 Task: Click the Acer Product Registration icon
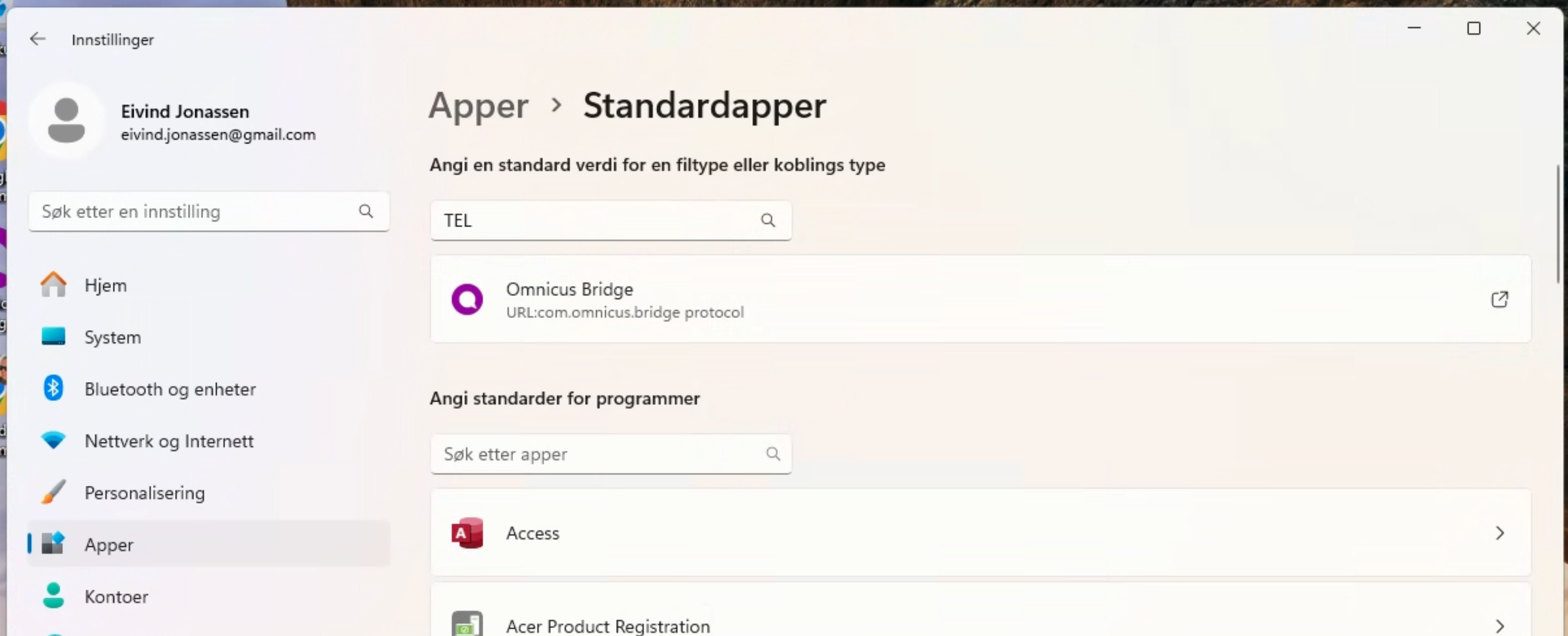tap(467, 625)
